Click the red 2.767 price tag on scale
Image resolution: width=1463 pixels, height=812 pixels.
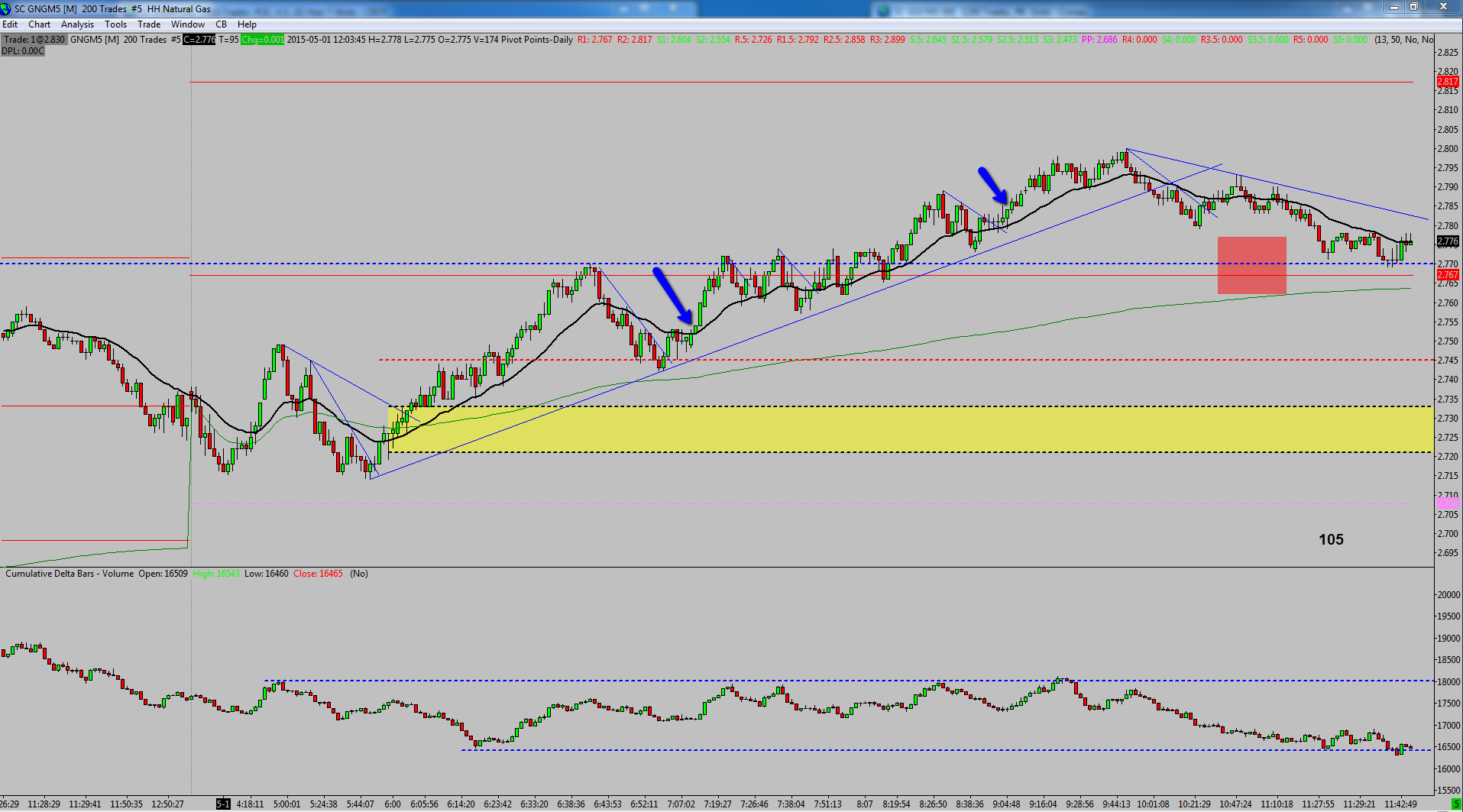(x=1448, y=275)
